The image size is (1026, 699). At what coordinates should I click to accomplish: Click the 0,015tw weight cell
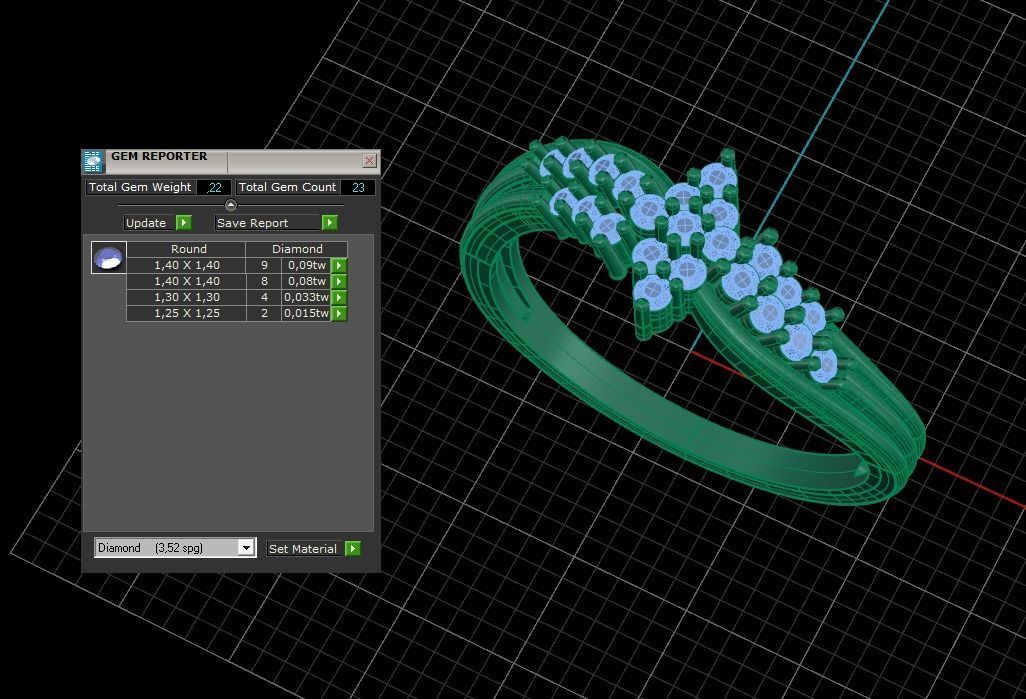click(306, 314)
